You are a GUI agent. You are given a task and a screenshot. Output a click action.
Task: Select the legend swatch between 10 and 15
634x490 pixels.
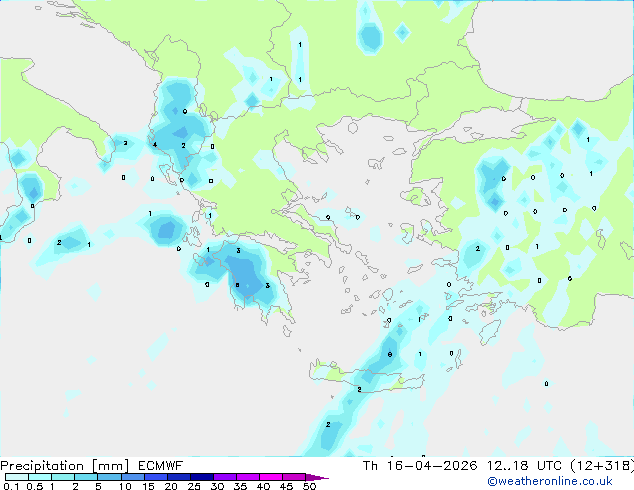[x=133, y=477]
